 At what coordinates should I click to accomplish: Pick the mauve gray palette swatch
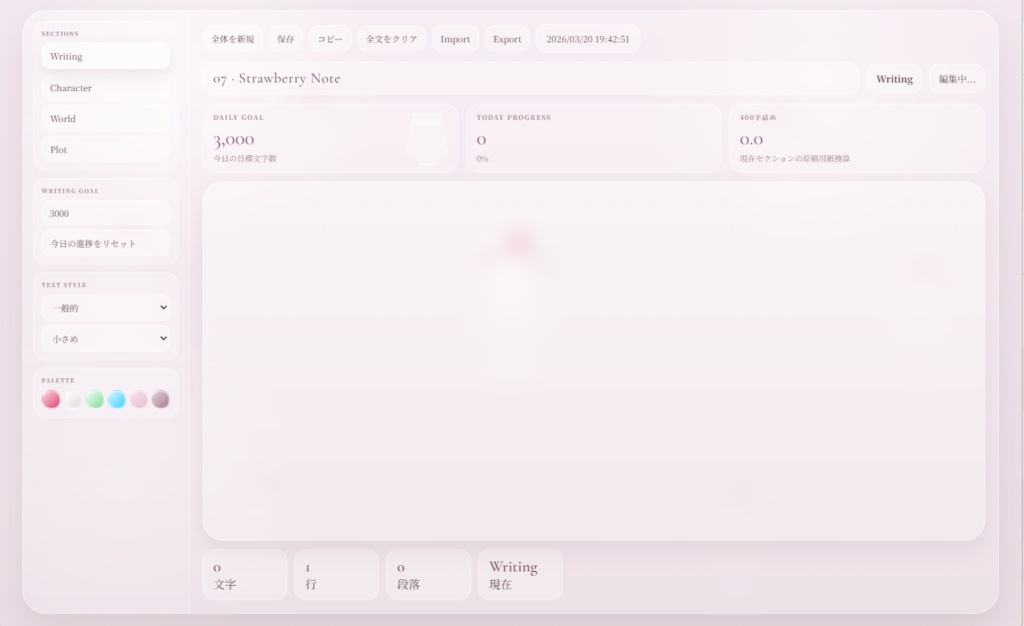click(x=161, y=399)
